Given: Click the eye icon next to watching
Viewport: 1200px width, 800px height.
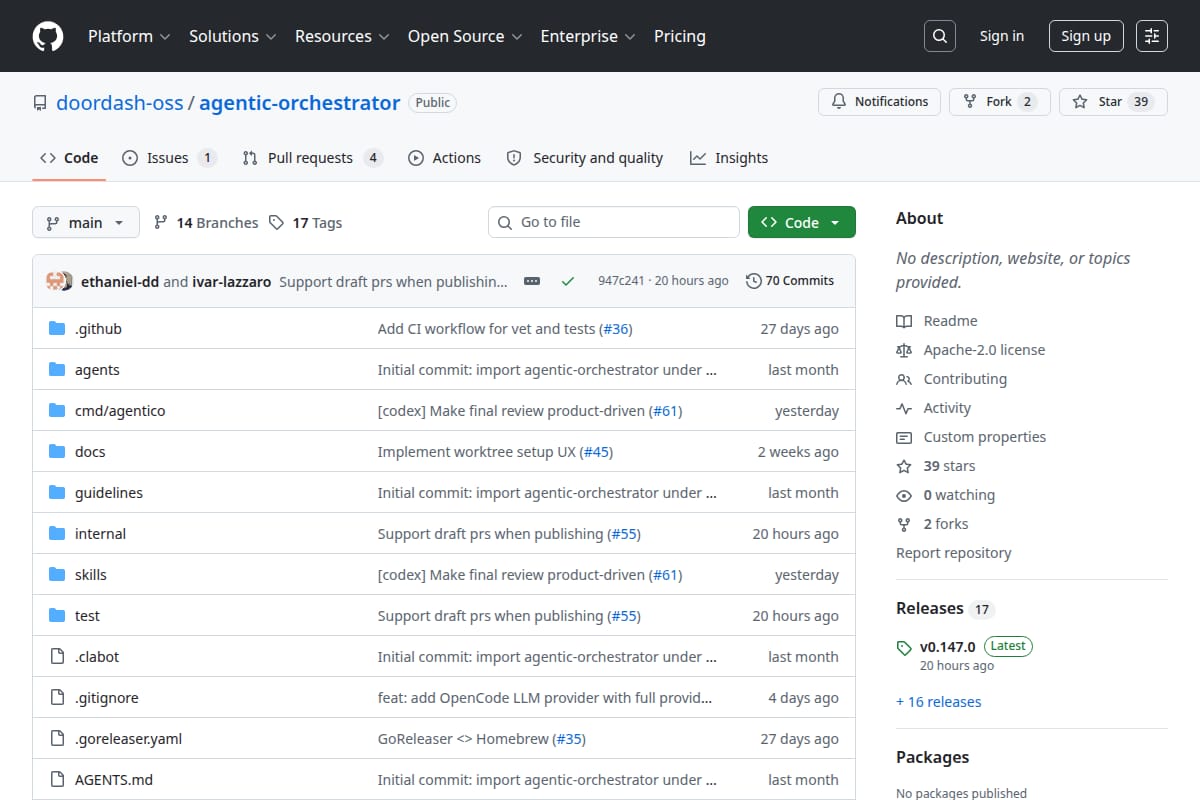Looking at the screenshot, I should 904,495.
